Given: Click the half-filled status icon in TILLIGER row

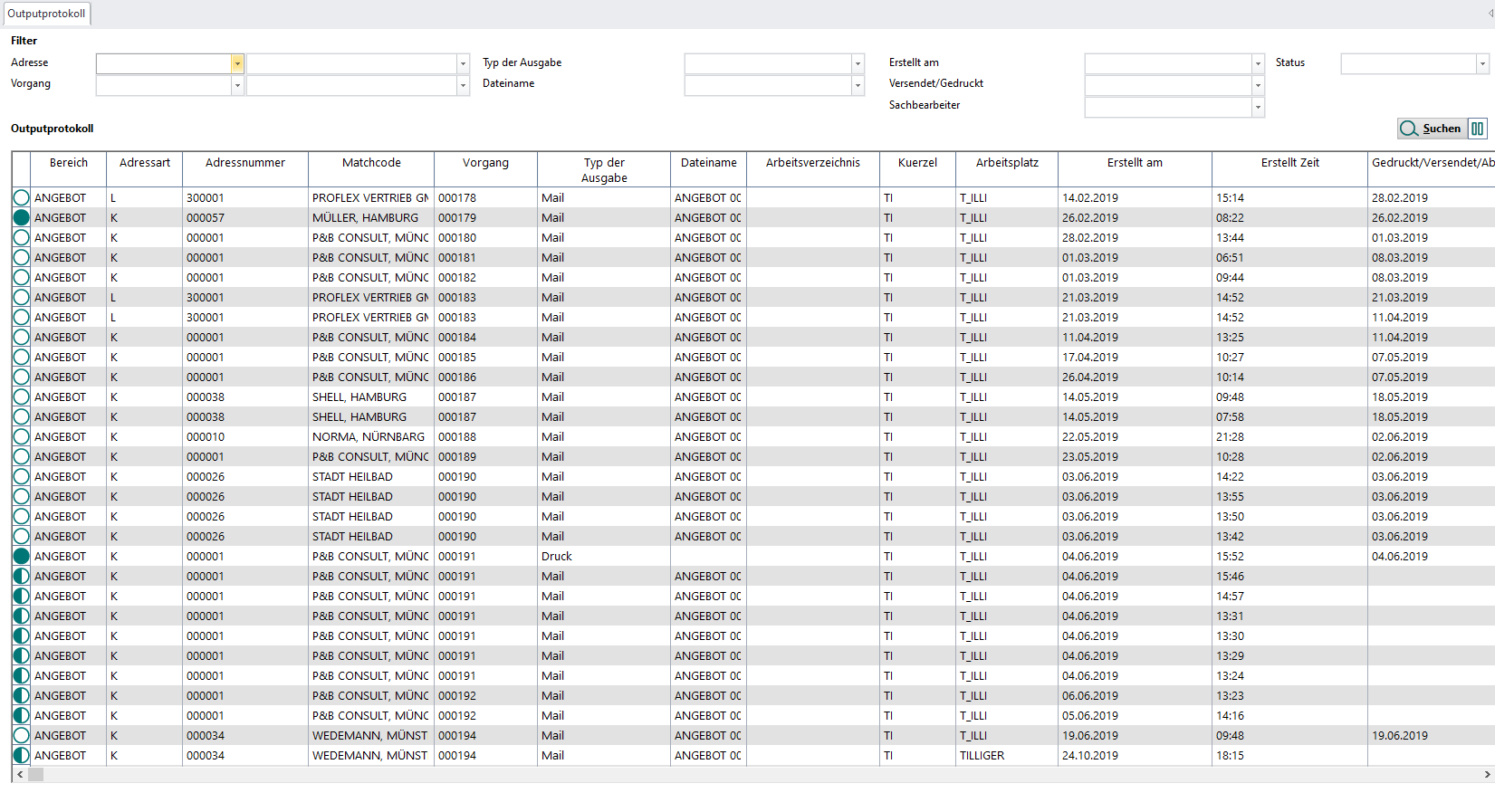Looking at the screenshot, I should (x=21, y=756).
